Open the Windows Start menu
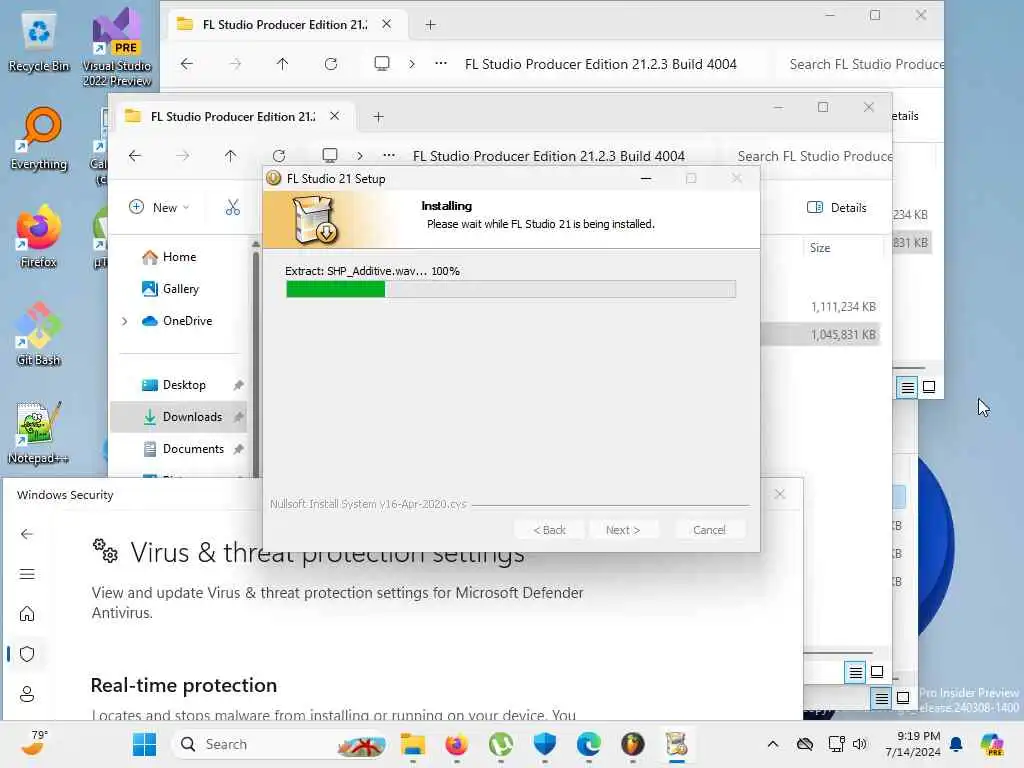This screenshot has height=768, width=1024. tap(144, 744)
